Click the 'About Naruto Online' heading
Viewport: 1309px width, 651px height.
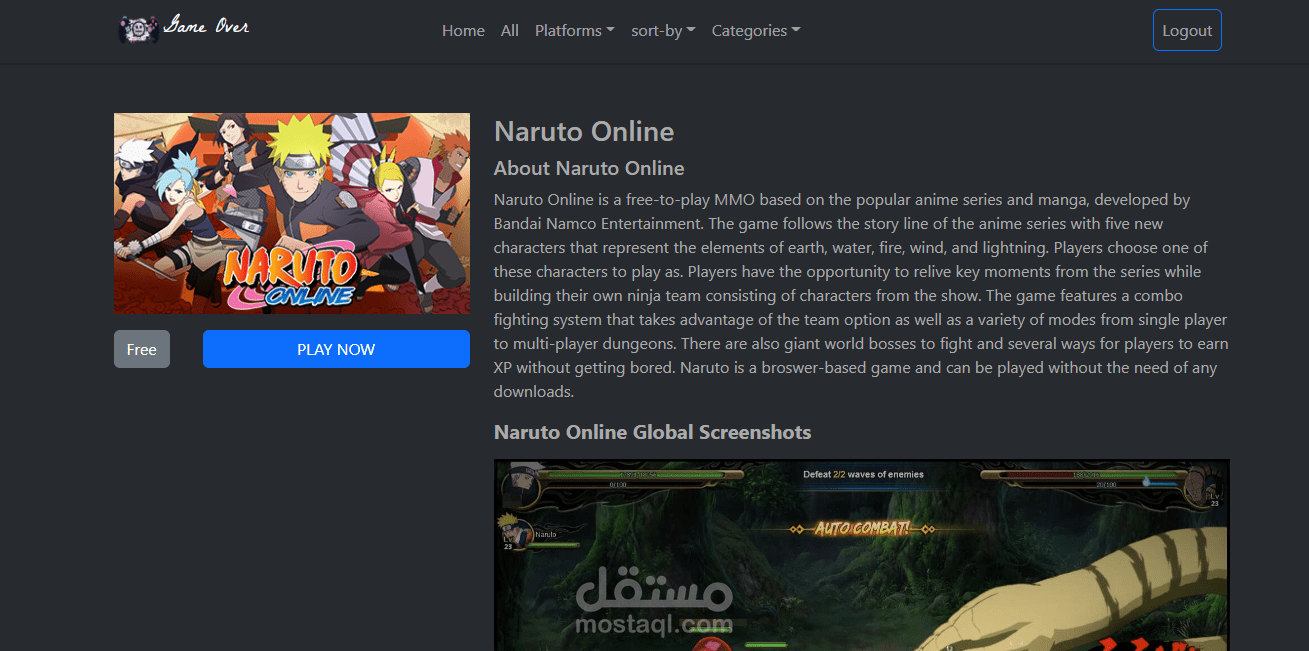pos(589,168)
